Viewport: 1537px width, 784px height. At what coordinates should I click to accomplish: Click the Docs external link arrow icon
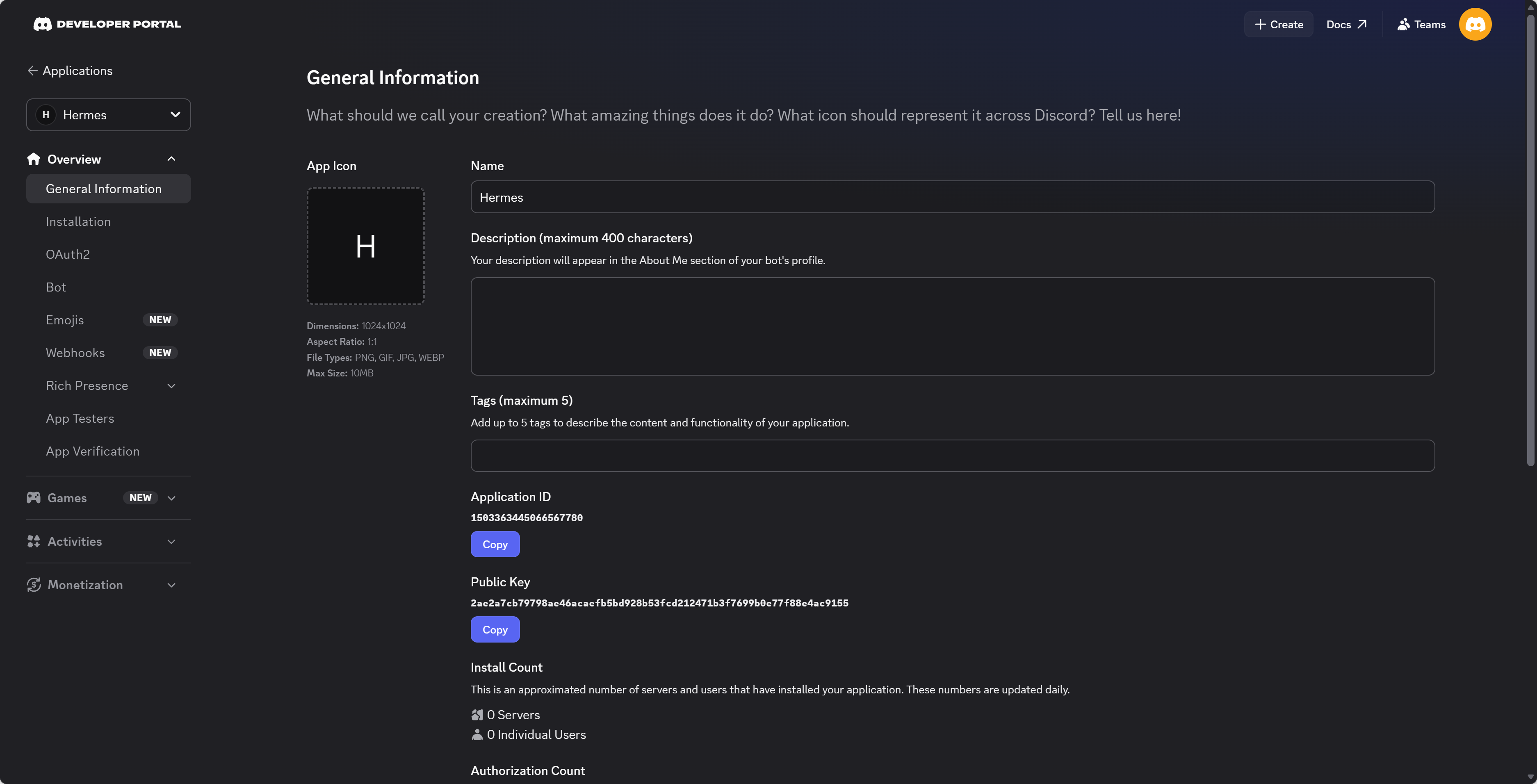[1361, 25]
